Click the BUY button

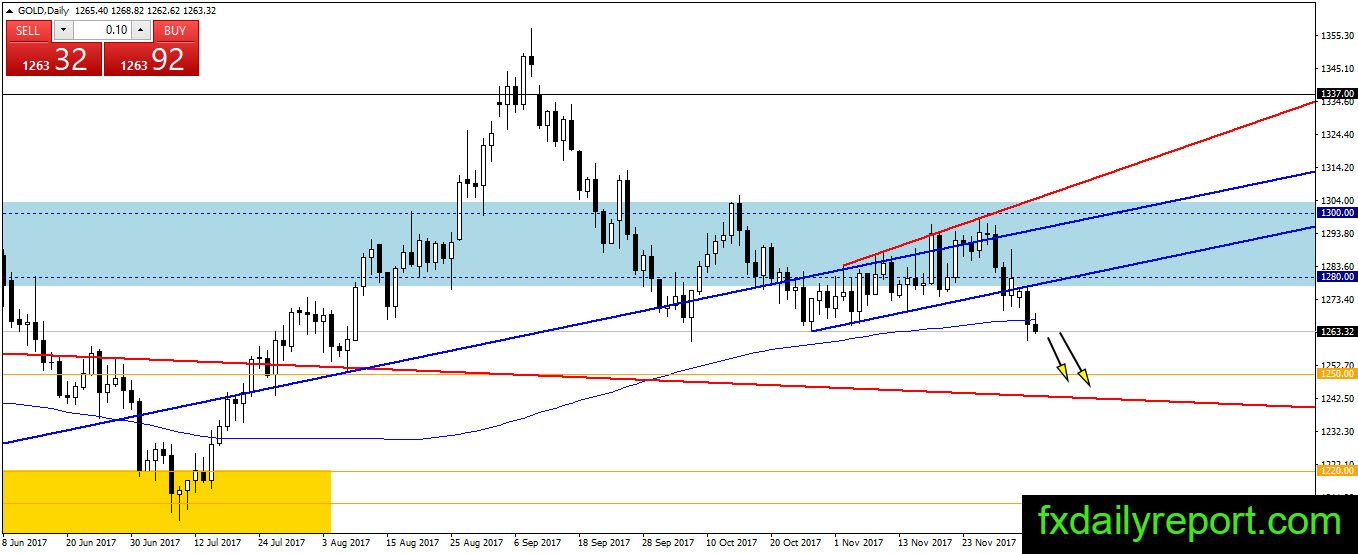(x=175, y=30)
